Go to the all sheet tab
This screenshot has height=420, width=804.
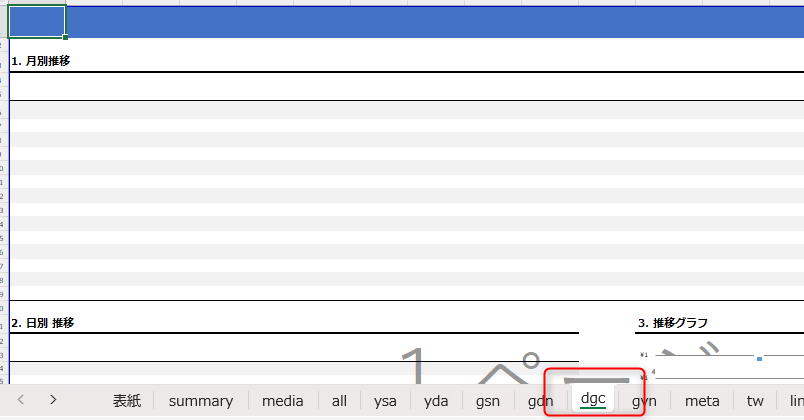pos(339,401)
